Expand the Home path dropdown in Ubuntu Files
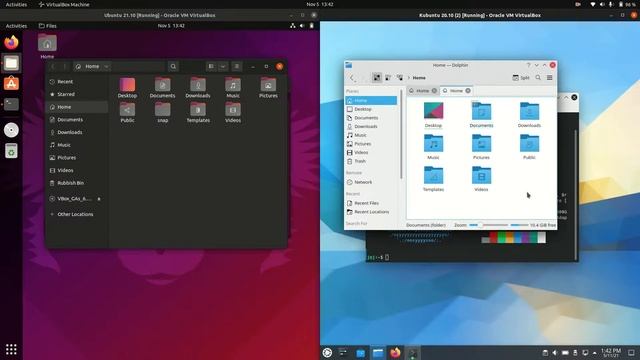The image size is (640, 360). 106,66
